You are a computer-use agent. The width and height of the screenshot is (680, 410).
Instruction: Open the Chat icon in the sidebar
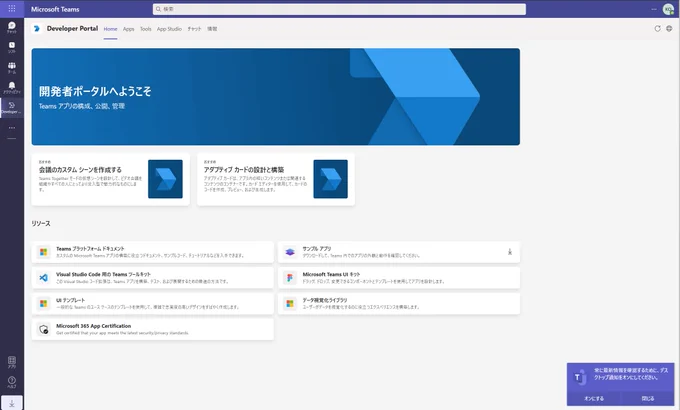point(12,27)
